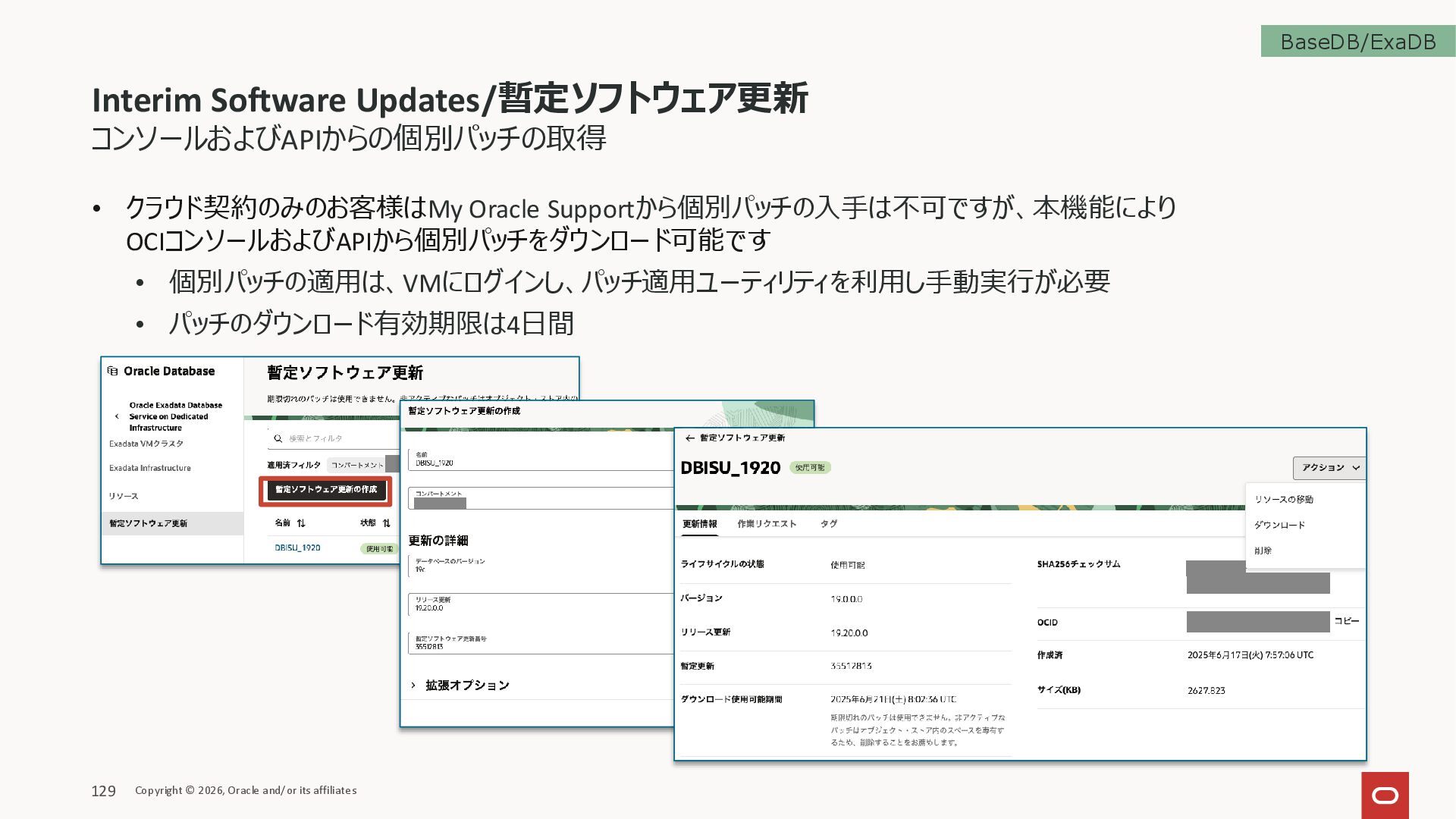Image resolution: width=1456 pixels, height=819 pixels.
Task: Select リソースの移動 from the actions menu
Action: tap(1284, 499)
